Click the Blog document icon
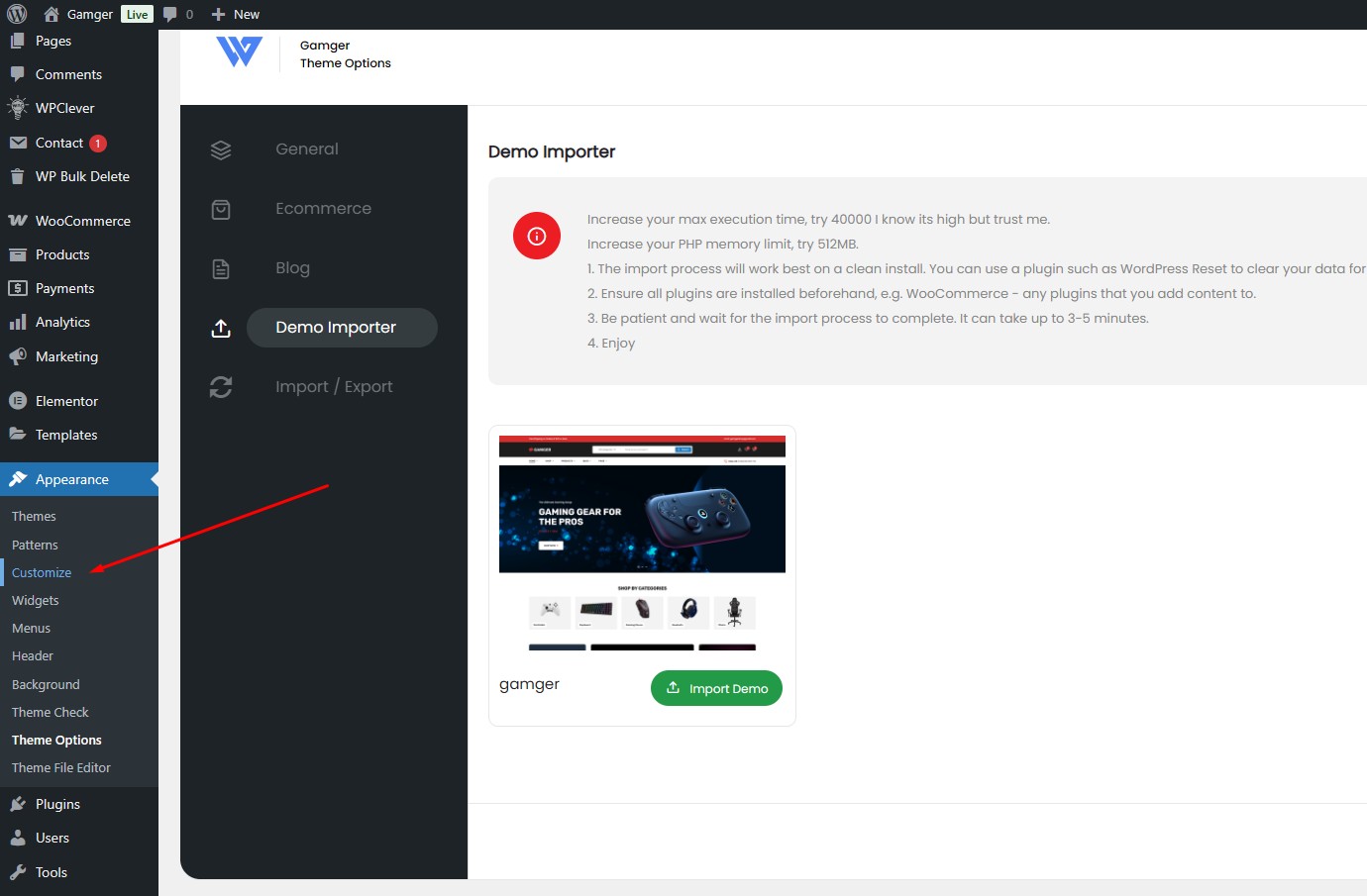This screenshot has width=1367, height=896. tap(221, 268)
